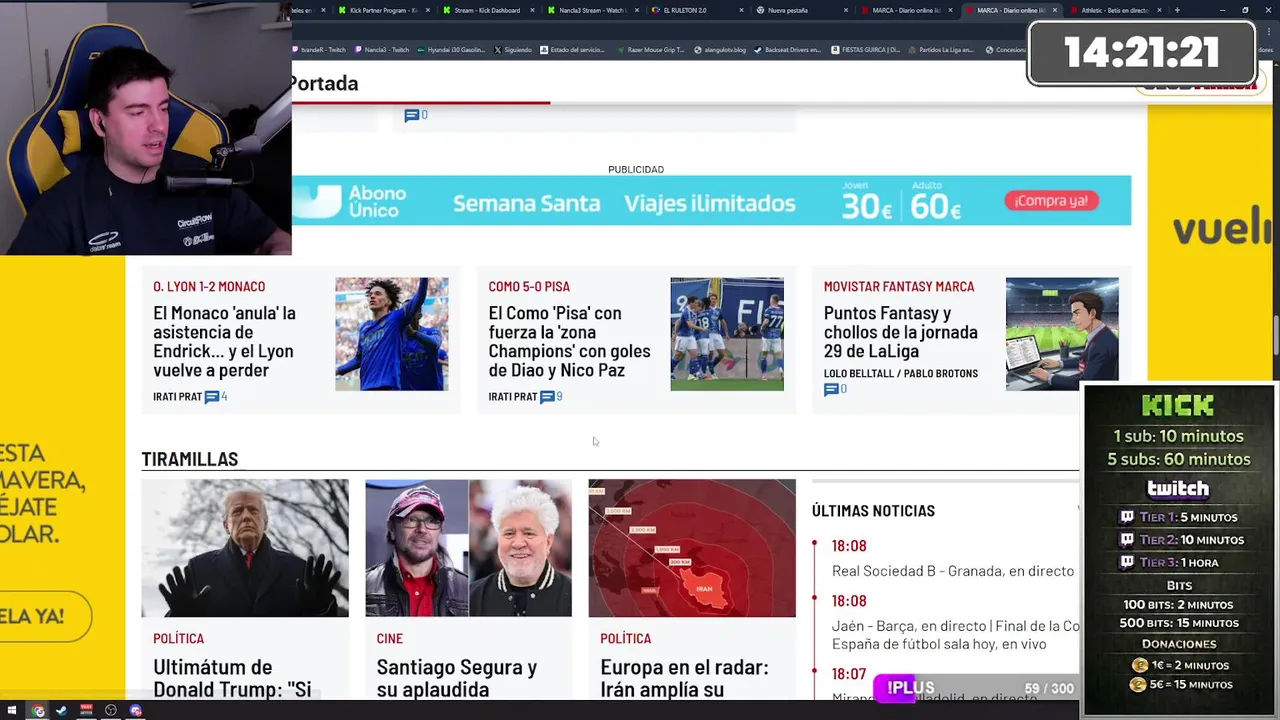
Task: Click the ¡Compra ya! ad button
Action: pos(1052,201)
